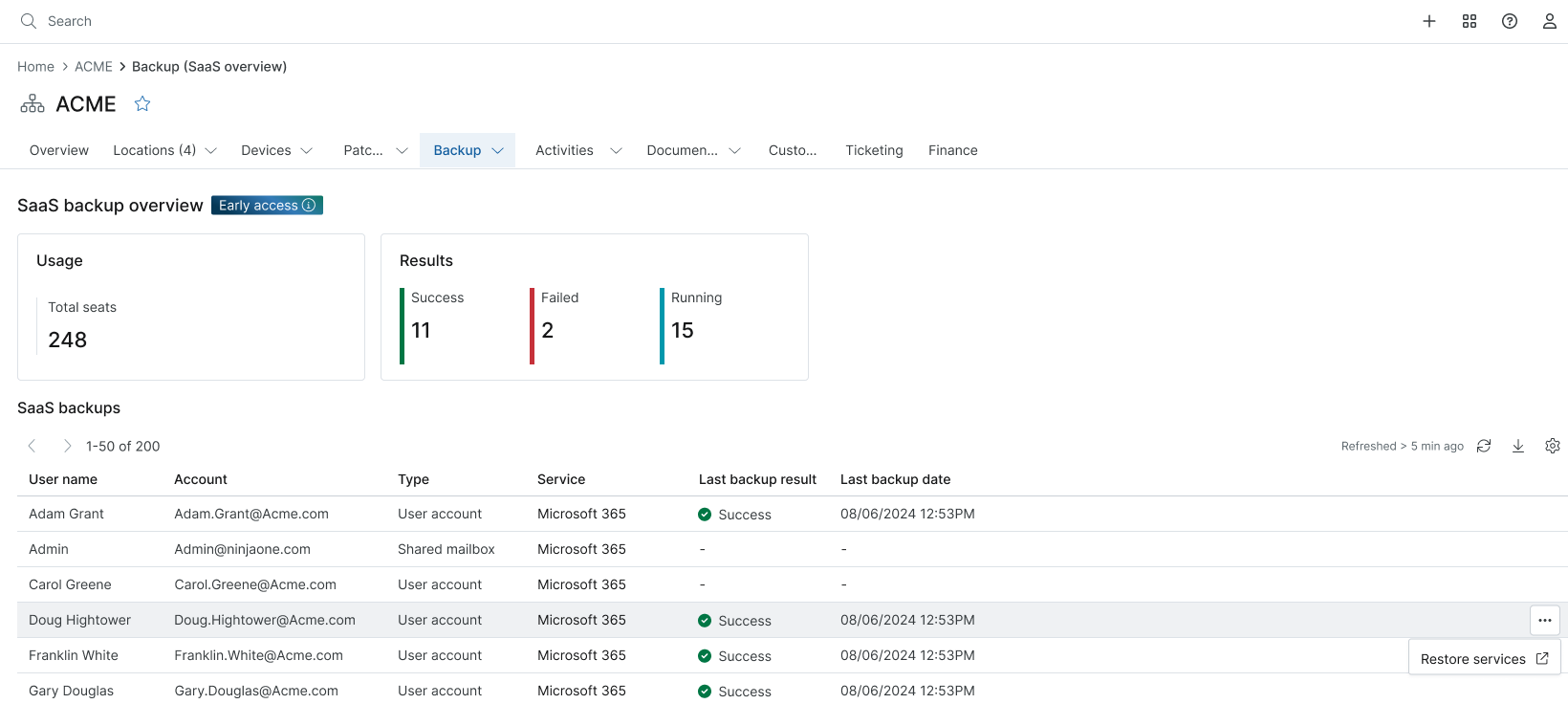This screenshot has width=1568, height=704.
Task: Click the Early access info icon
Action: coord(309,206)
